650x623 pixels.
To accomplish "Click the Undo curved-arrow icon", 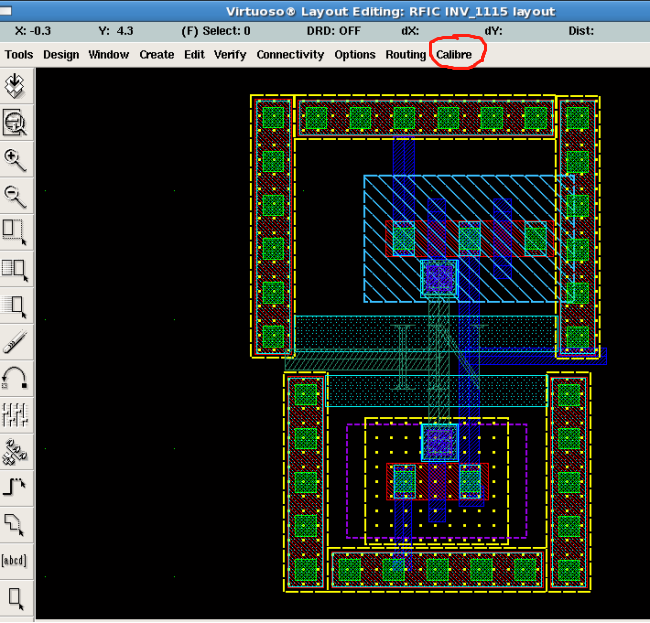I will coord(15,378).
